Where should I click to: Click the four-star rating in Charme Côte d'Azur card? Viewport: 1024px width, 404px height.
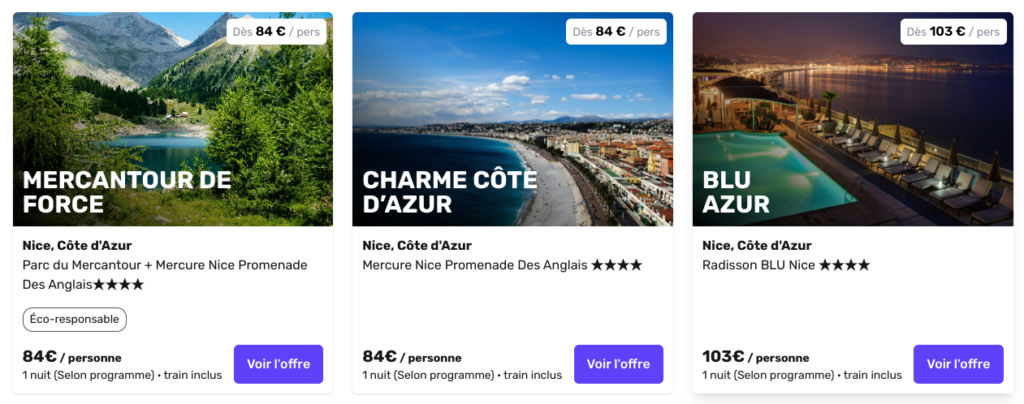pyautogui.click(x=616, y=265)
